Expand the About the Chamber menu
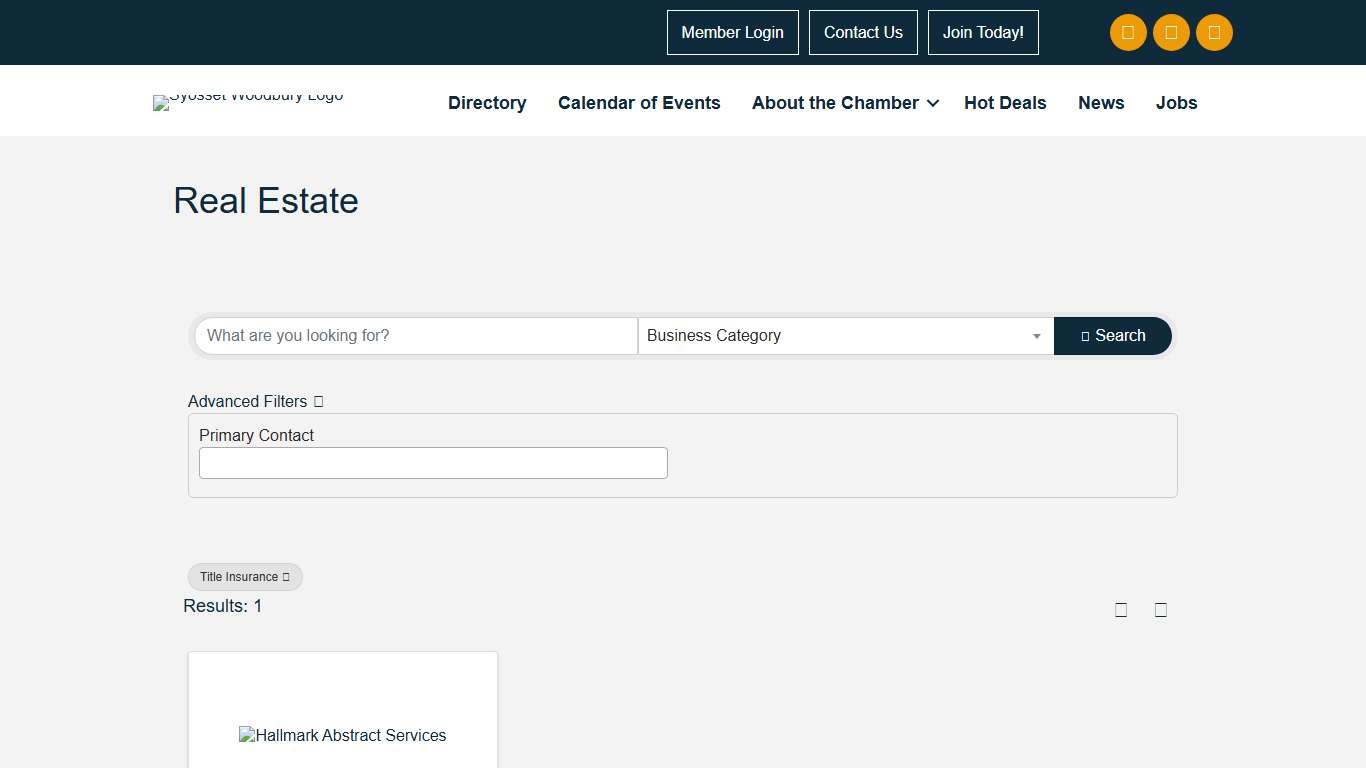The width and height of the screenshot is (1366, 768). pos(845,103)
